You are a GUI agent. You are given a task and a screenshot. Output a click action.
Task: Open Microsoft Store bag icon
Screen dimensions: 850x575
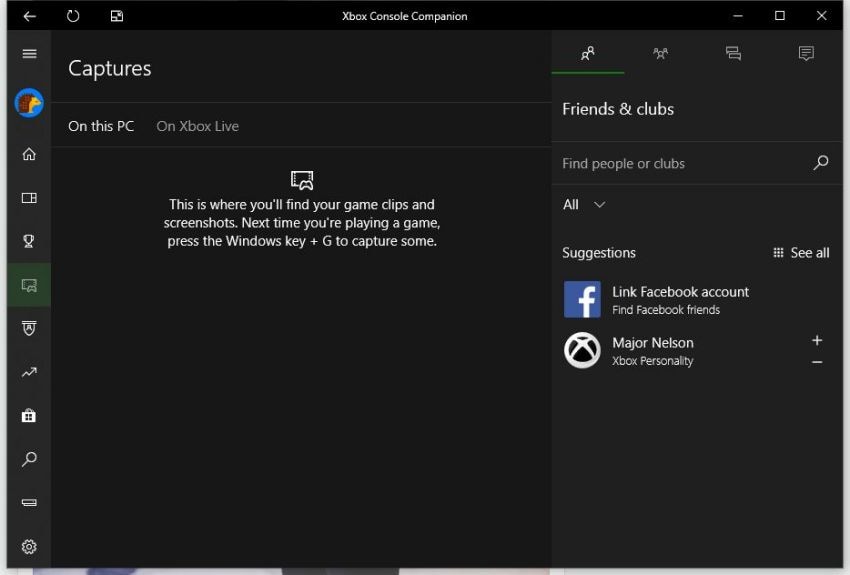(29, 416)
